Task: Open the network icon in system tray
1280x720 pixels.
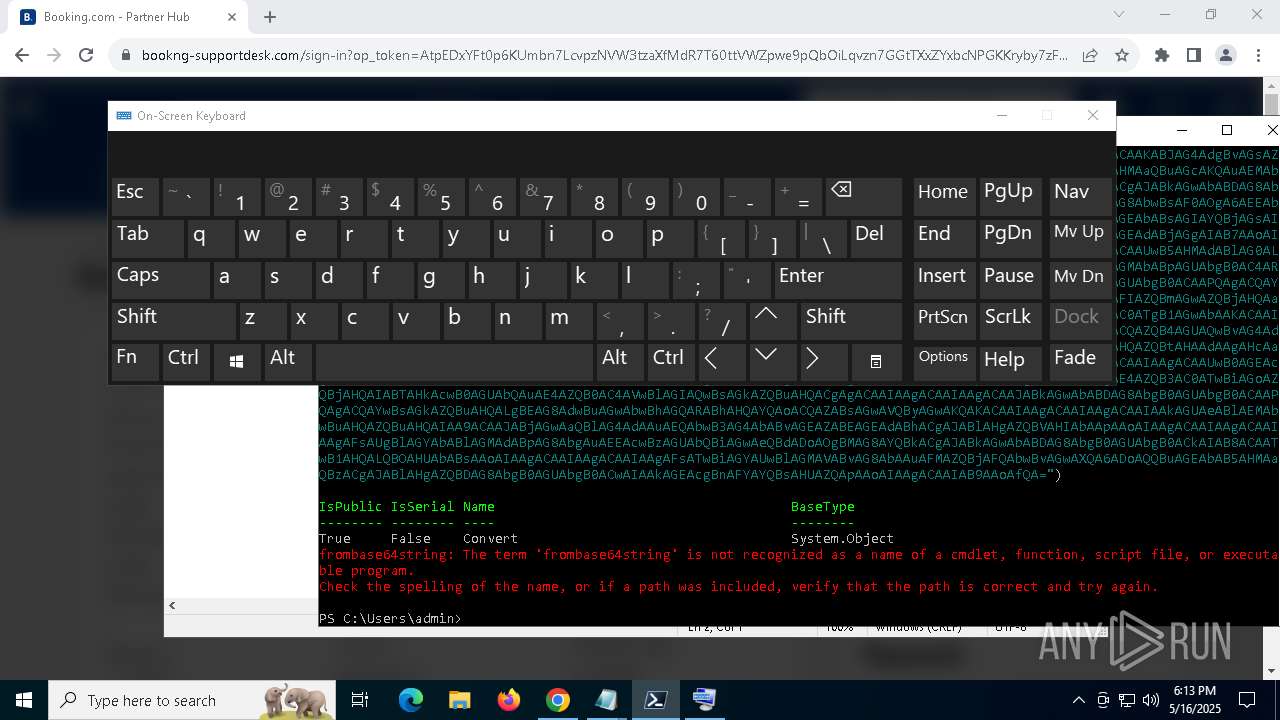Action: [1128, 700]
